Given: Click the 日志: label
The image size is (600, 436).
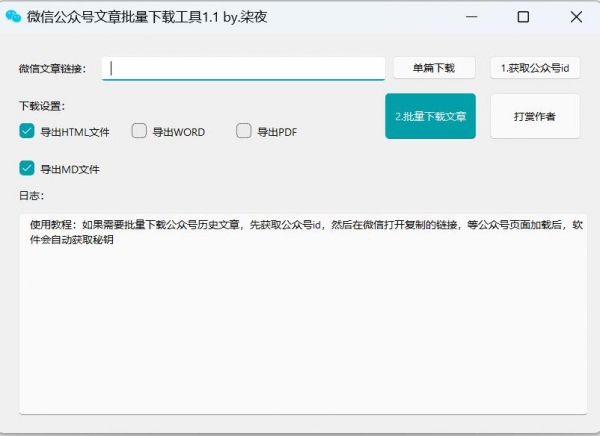Looking at the screenshot, I should coord(31,196).
